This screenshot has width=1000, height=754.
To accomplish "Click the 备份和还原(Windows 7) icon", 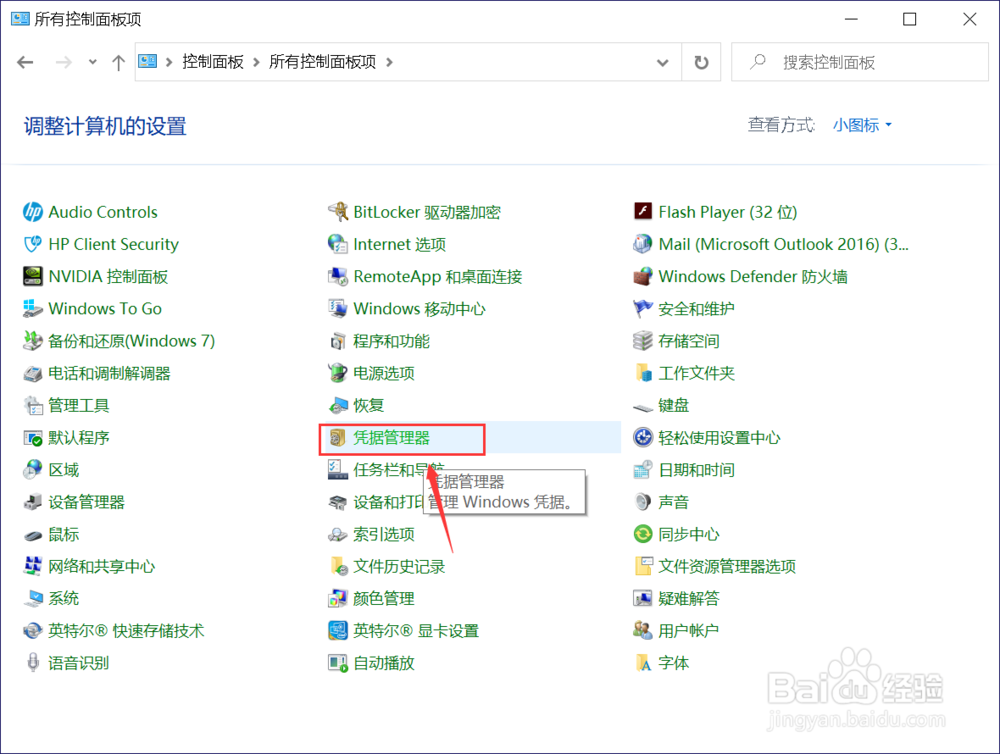I will [33, 341].
